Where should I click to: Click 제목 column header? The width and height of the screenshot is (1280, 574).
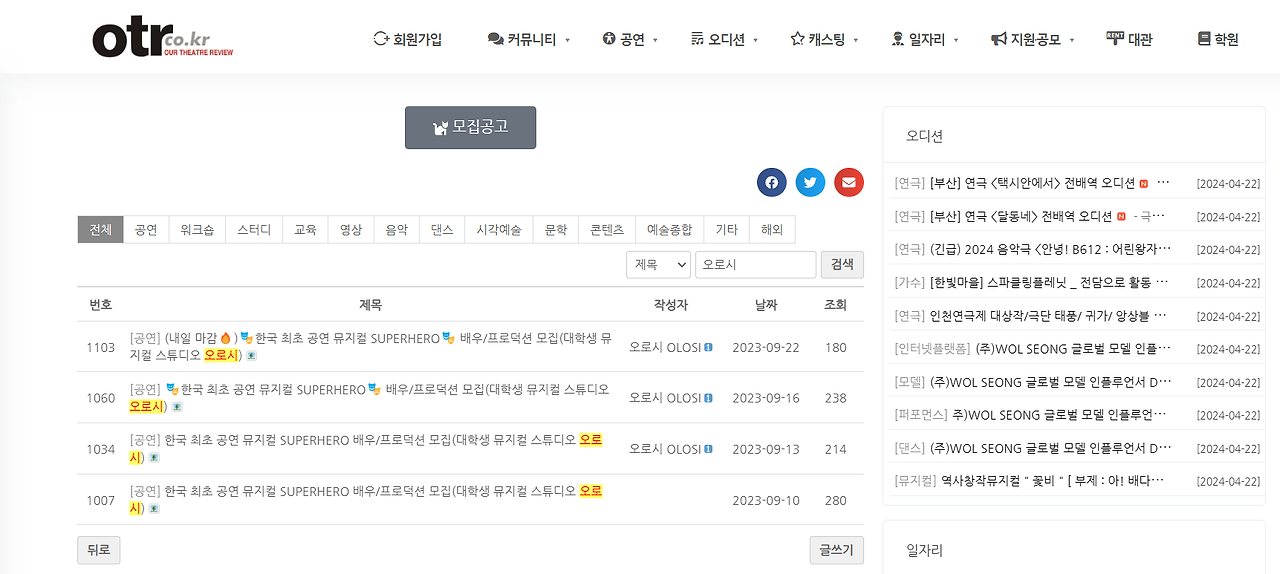370,304
